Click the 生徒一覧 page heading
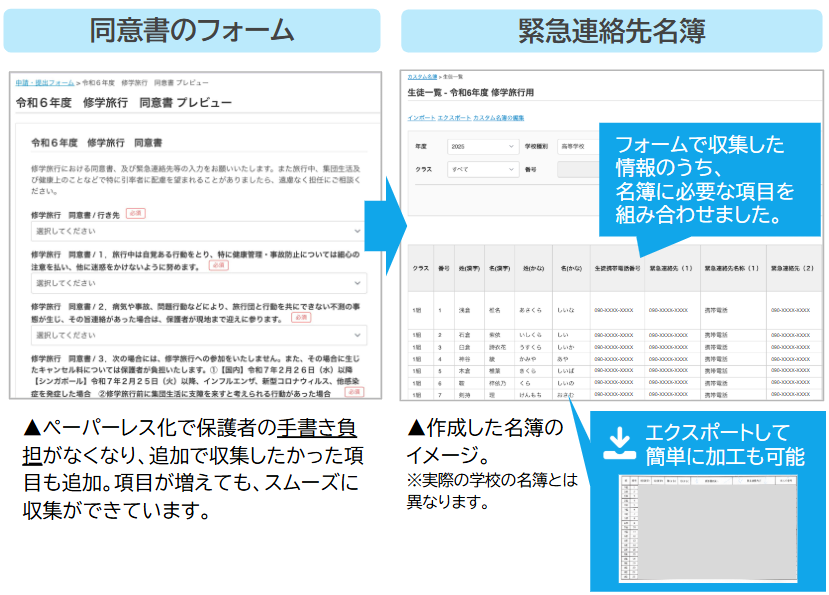829x595 pixels. (471, 93)
